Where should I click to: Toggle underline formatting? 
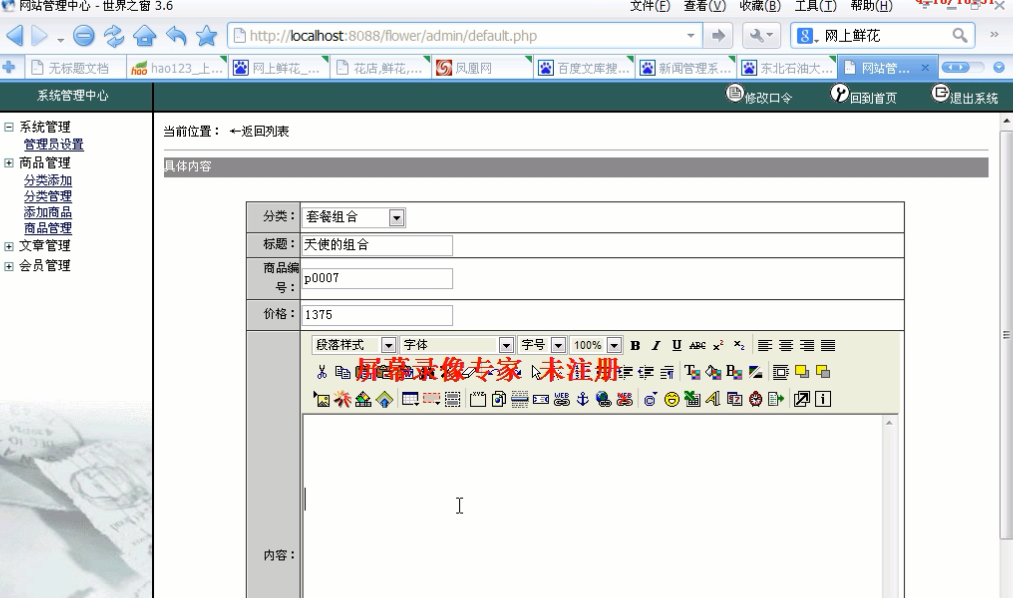click(676, 345)
